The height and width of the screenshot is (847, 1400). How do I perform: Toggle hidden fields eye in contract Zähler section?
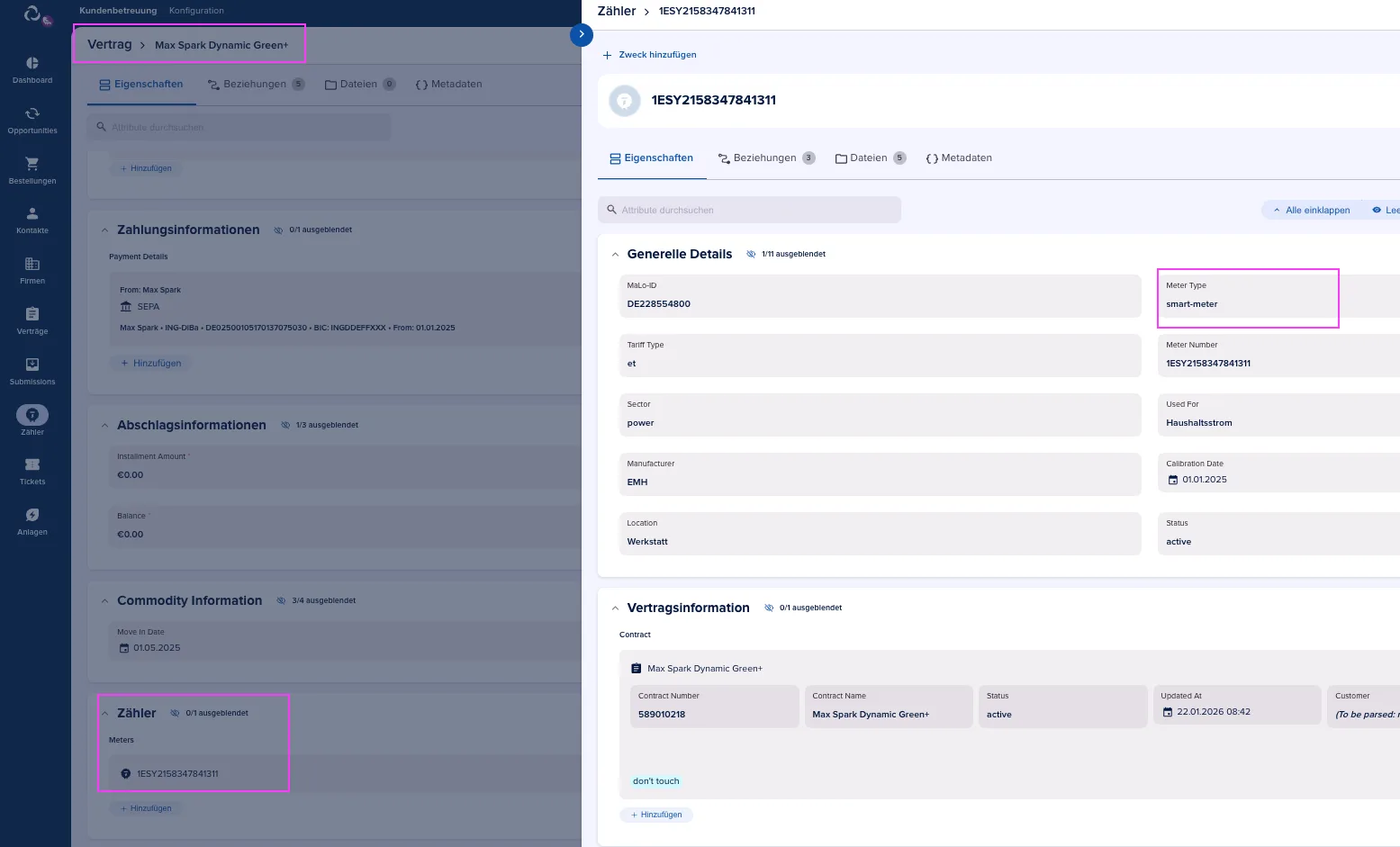175,713
